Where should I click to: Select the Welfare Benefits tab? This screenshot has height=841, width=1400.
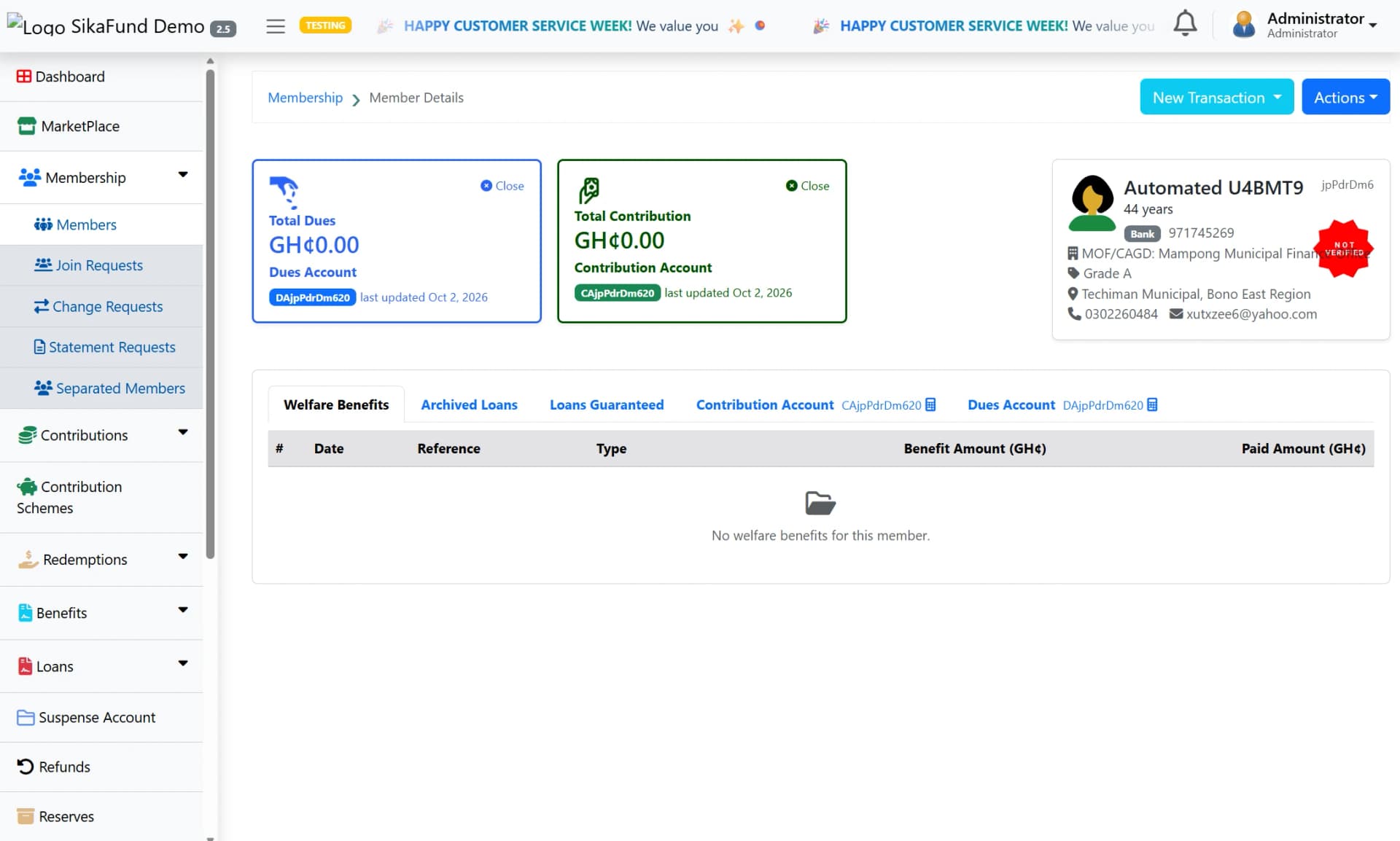point(336,404)
